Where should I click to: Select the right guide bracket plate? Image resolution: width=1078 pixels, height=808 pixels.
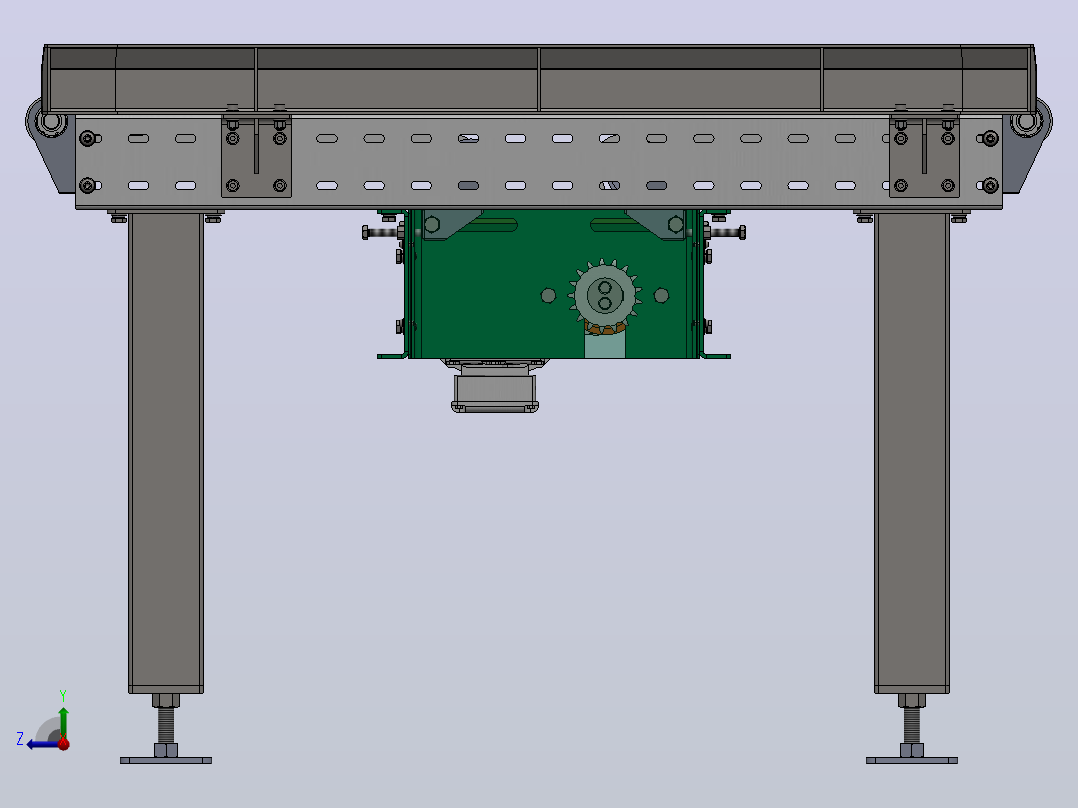(x=924, y=157)
